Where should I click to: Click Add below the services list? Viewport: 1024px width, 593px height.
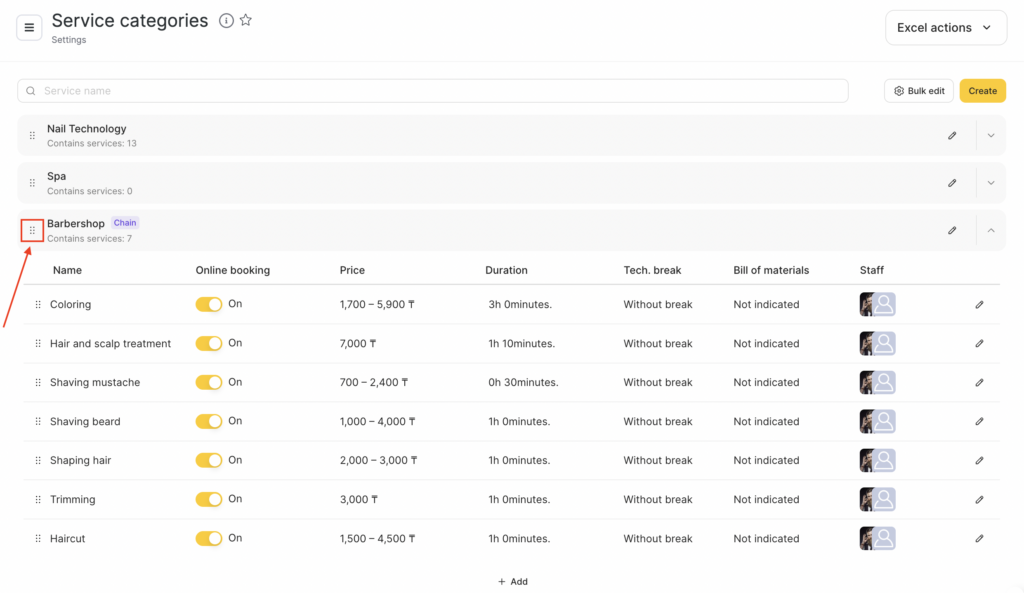point(512,582)
